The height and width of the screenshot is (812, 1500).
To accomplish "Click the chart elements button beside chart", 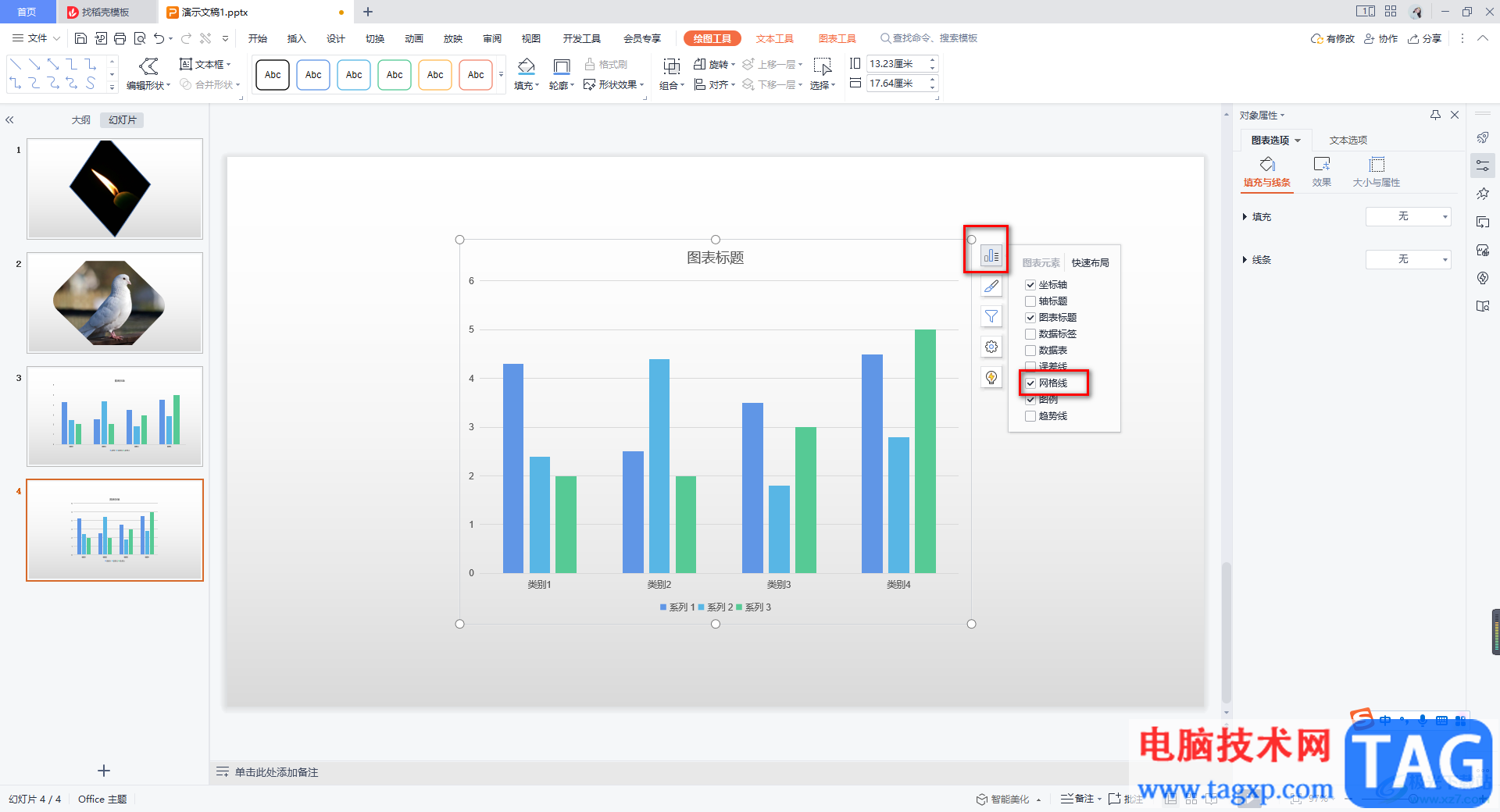I will pos(991,255).
